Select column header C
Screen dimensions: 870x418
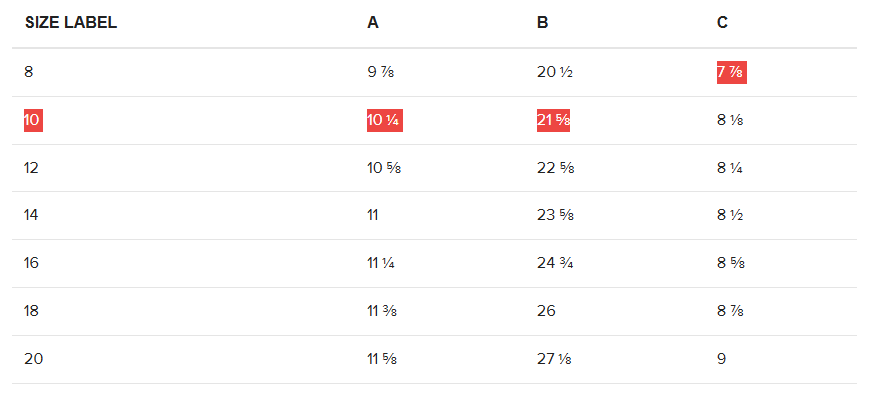722,23
